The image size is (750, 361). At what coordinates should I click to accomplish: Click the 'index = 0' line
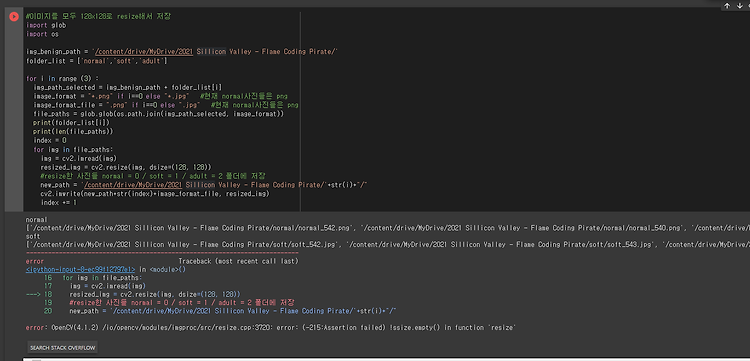(50, 140)
